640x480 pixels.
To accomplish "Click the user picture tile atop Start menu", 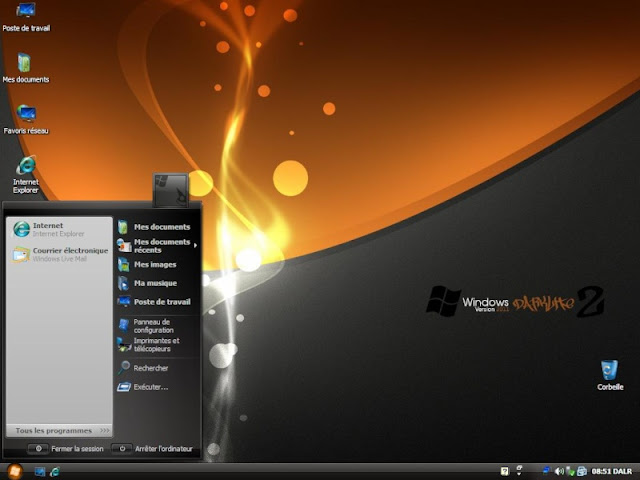I will pos(171,190).
